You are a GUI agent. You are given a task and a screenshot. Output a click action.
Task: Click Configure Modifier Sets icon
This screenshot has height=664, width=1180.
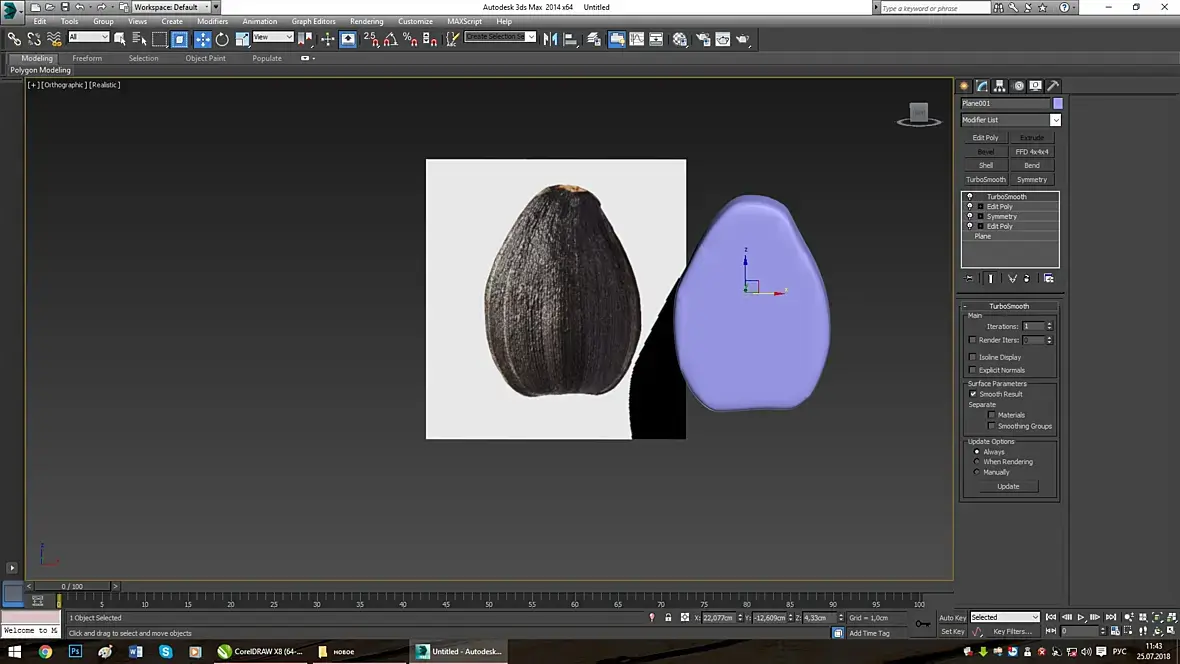pyautogui.click(x=1048, y=278)
